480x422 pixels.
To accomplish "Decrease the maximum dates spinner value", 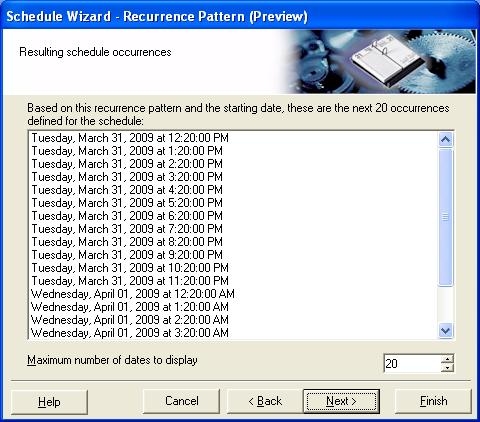I will [x=447, y=368].
